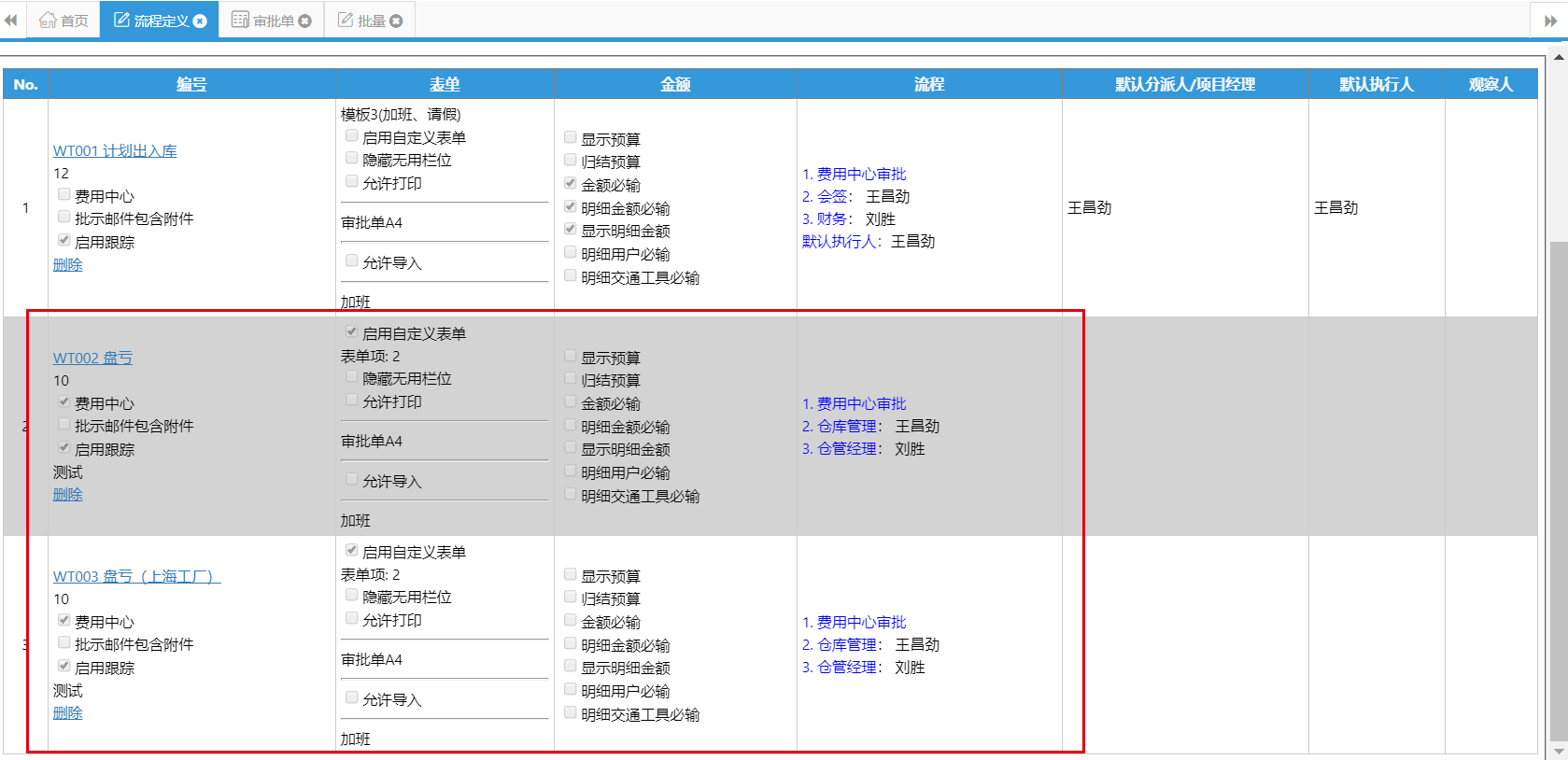Toggle 启用跟踪 checkbox in WT003 row
The height and width of the screenshot is (760, 1568).
coord(64,666)
